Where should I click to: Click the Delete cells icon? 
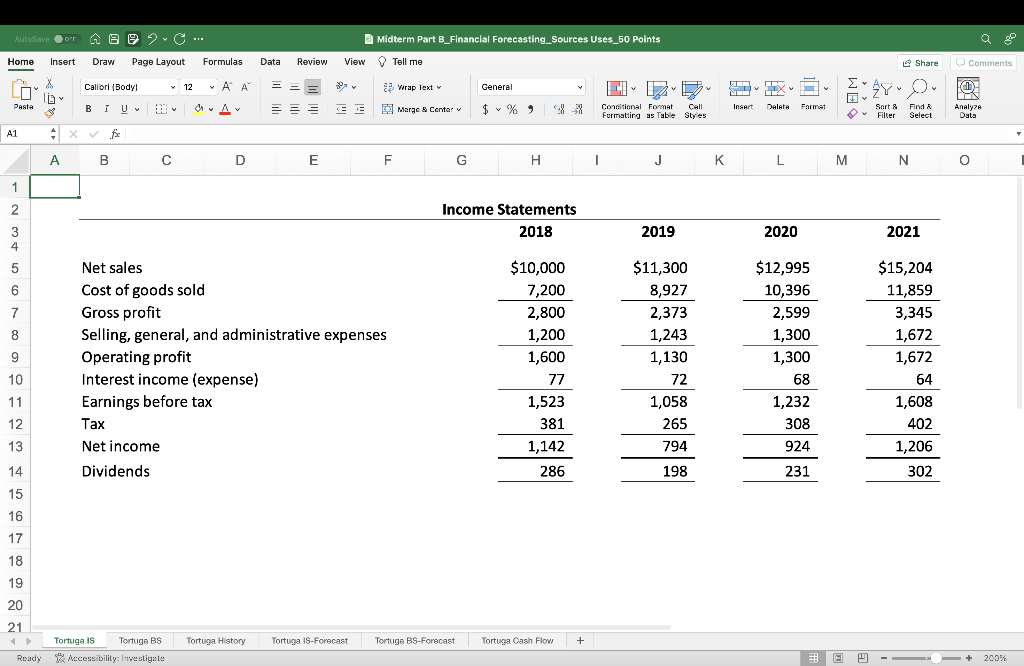tap(775, 87)
